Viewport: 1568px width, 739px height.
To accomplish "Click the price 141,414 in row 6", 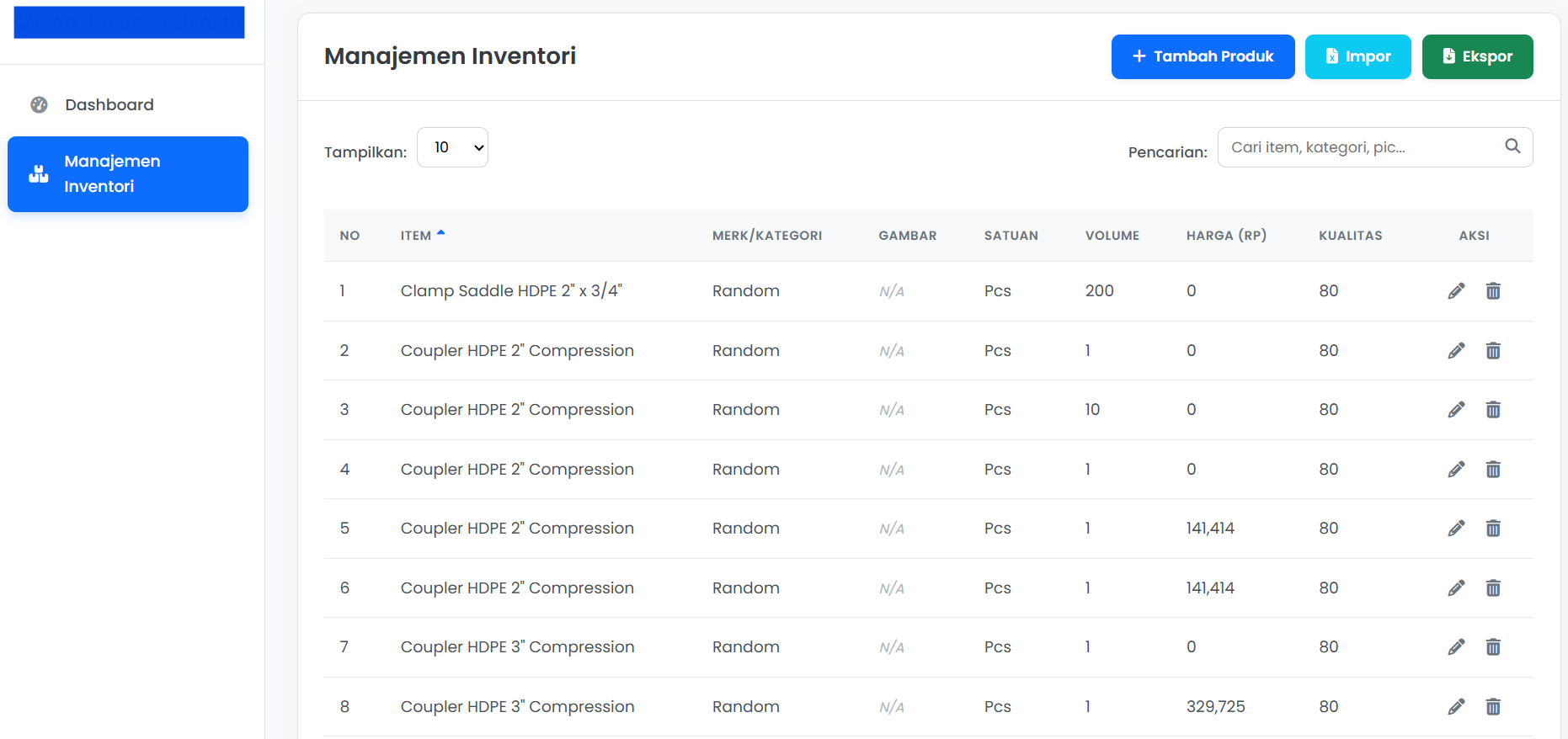I will [x=1210, y=587].
